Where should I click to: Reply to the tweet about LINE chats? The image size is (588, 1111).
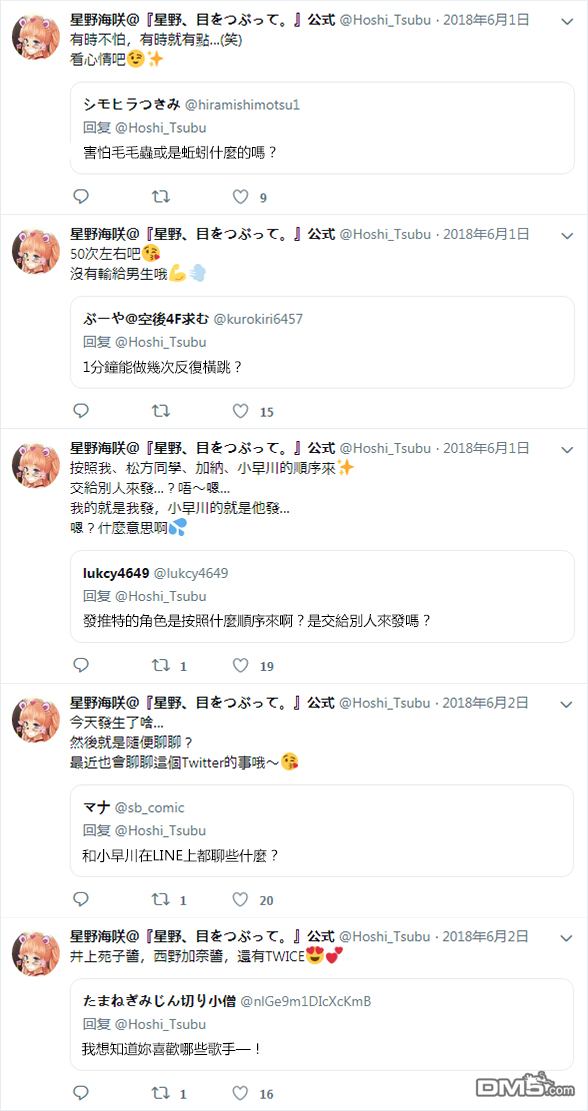81,899
